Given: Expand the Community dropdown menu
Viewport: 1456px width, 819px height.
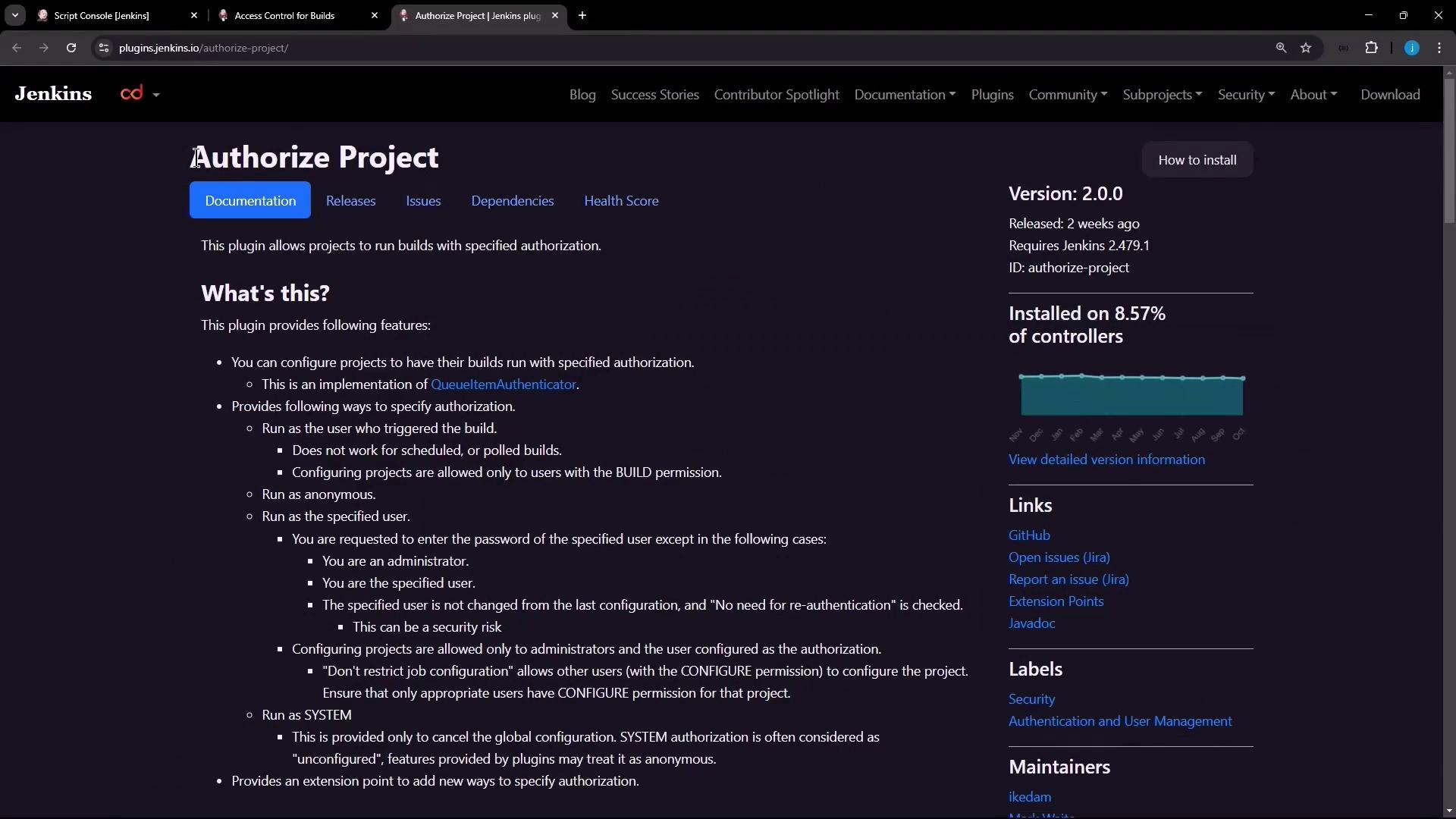Looking at the screenshot, I should (1067, 95).
